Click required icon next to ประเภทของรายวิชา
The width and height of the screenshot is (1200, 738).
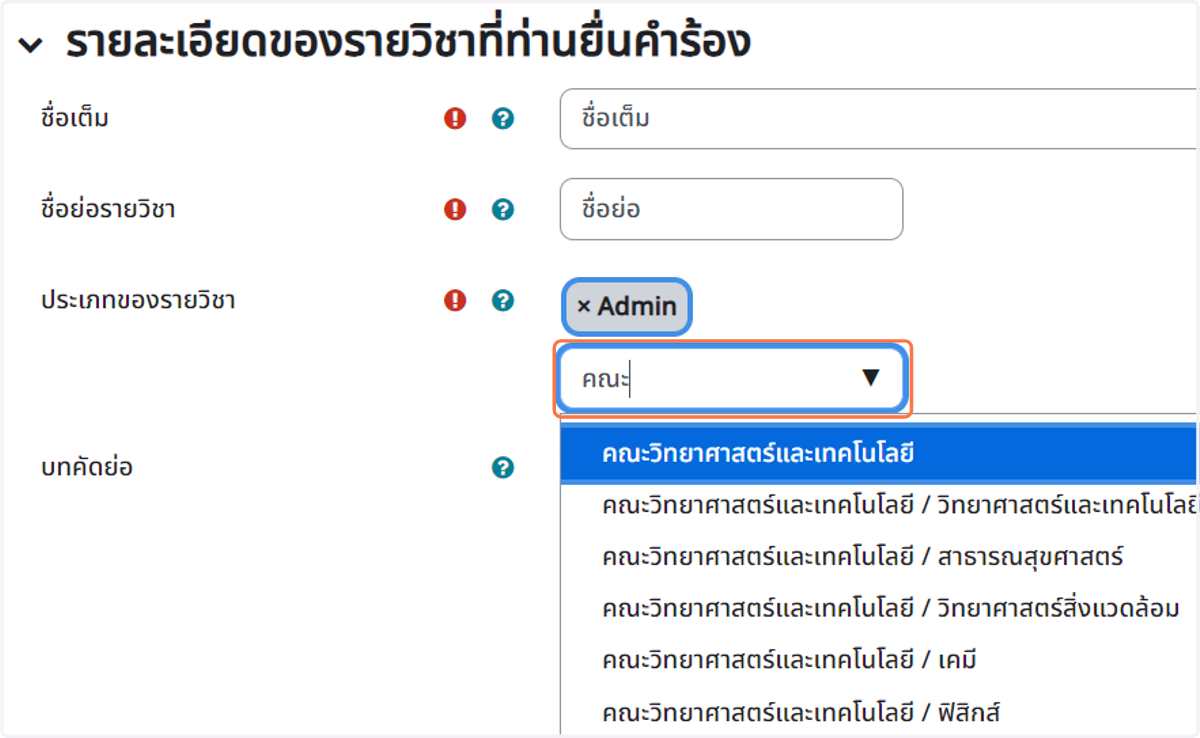[455, 300]
